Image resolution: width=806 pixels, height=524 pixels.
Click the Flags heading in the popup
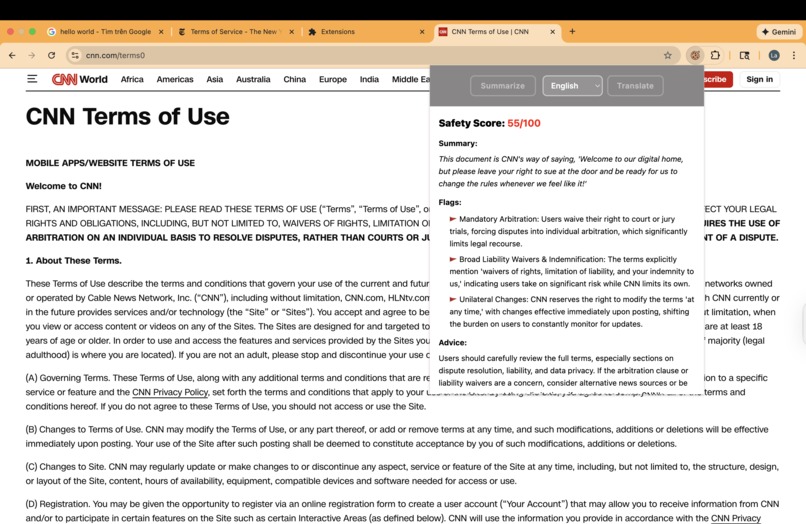click(450, 203)
